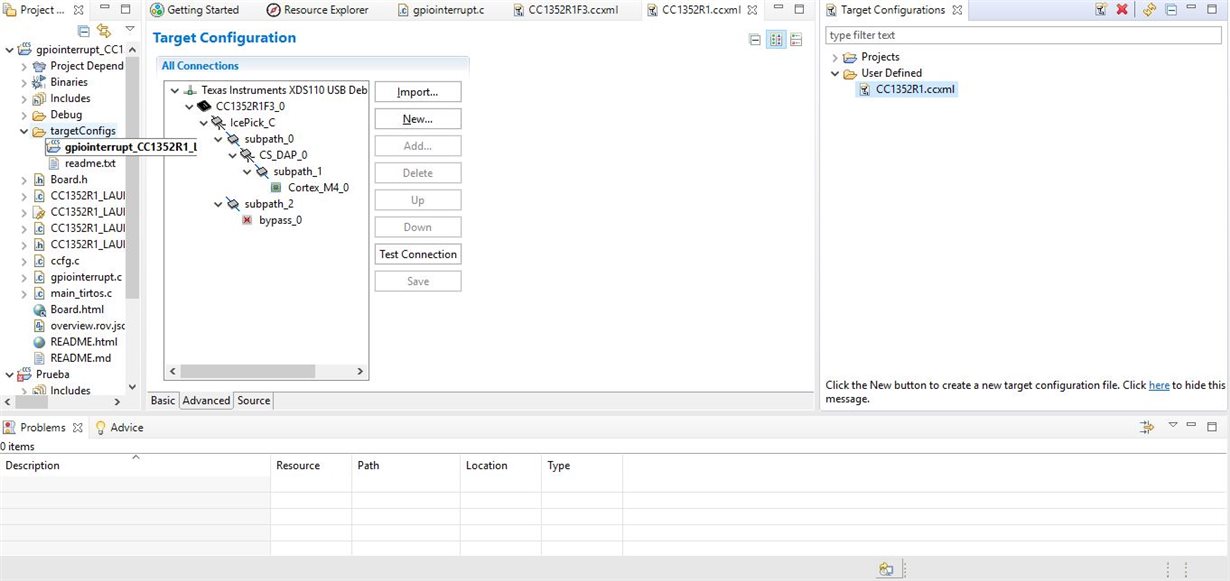Collapse the targetConfigs folder
This screenshot has height=581, width=1230.
pos(25,131)
